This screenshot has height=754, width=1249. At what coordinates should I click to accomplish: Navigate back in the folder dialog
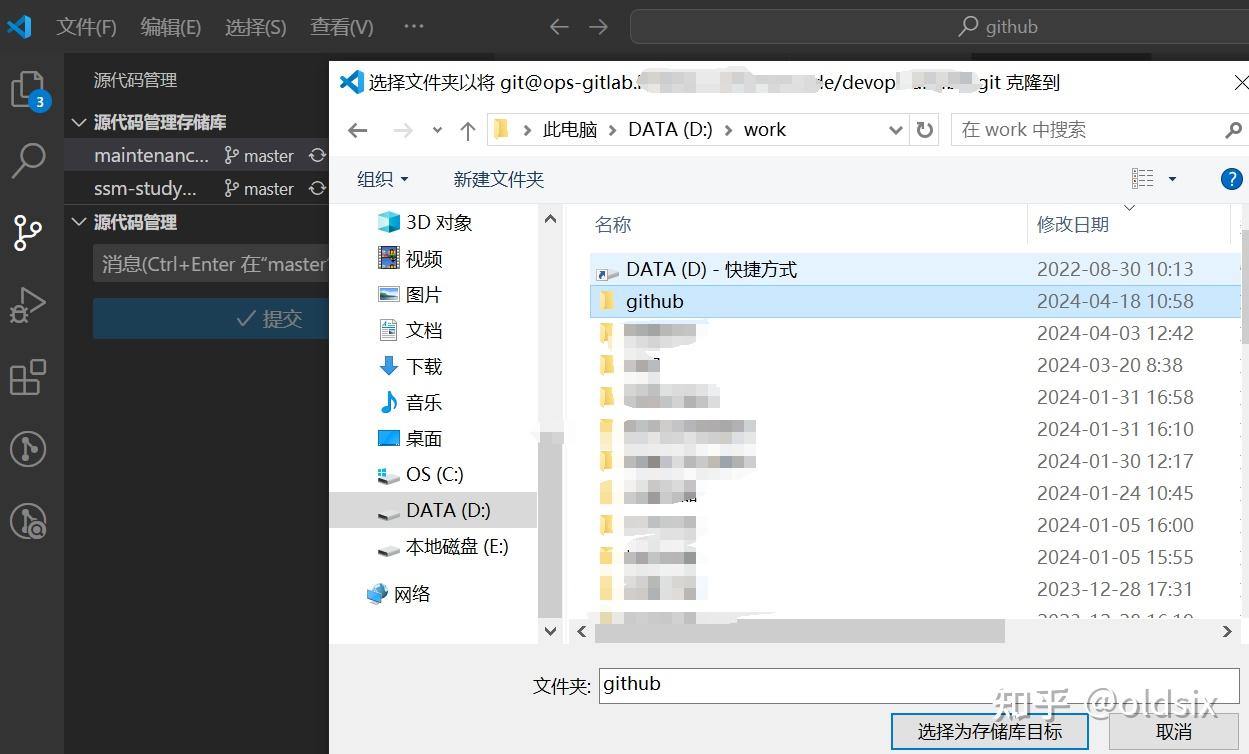pos(357,129)
